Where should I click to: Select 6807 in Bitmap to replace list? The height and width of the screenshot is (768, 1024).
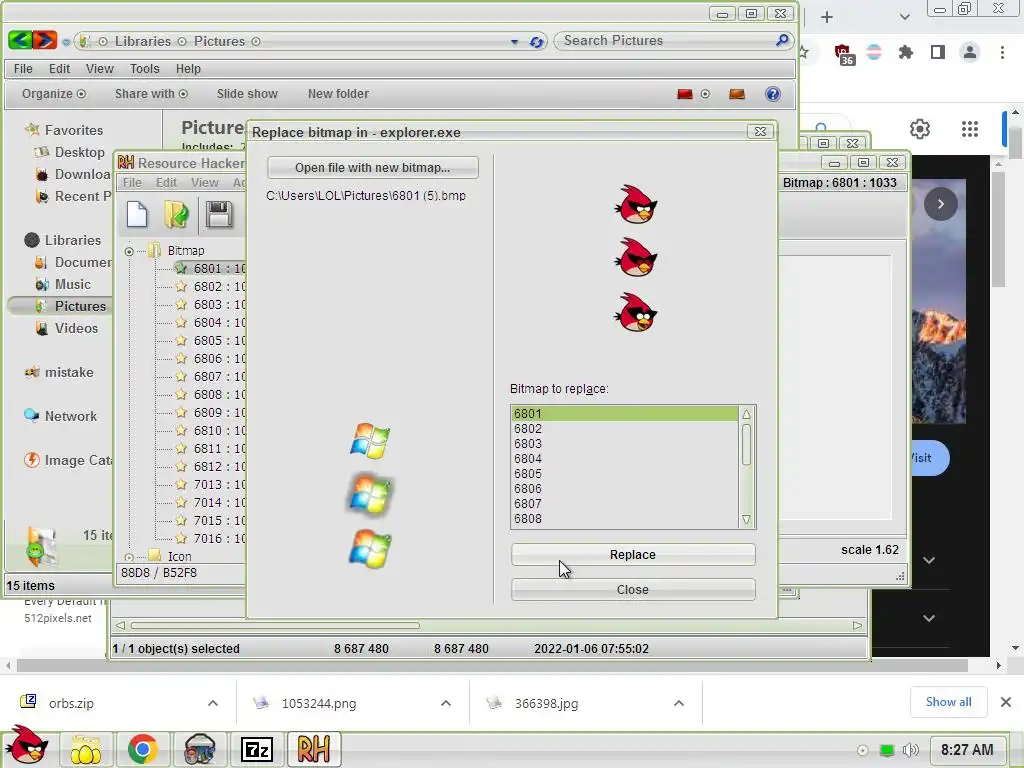pyautogui.click(x=624, y=504)
